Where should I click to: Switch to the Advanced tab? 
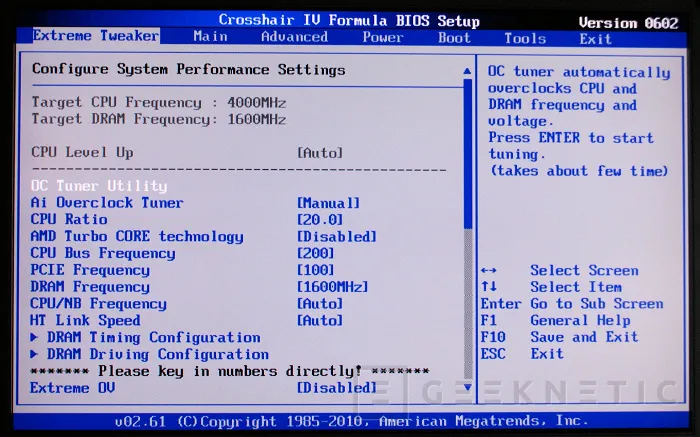click(294, 37)
